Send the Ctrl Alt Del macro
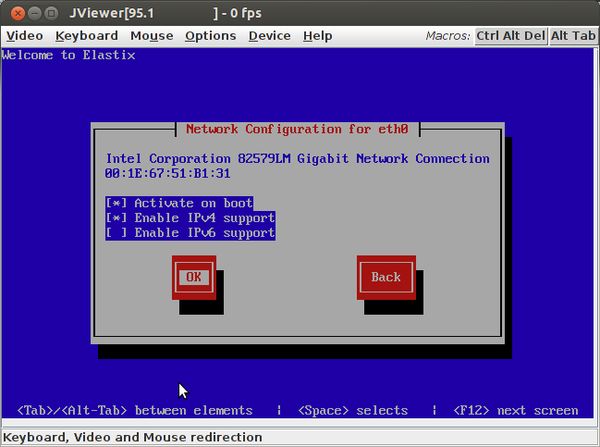The height and width of the screenshot is (447, 600). click(510, 36)
